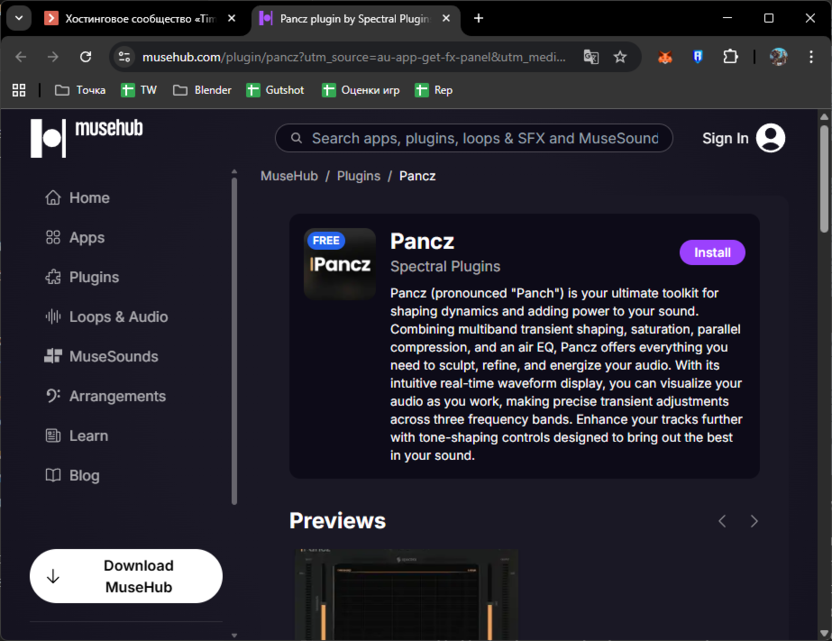
Task: Open the Точка bookmarks folder
Action: coord(81,90)
